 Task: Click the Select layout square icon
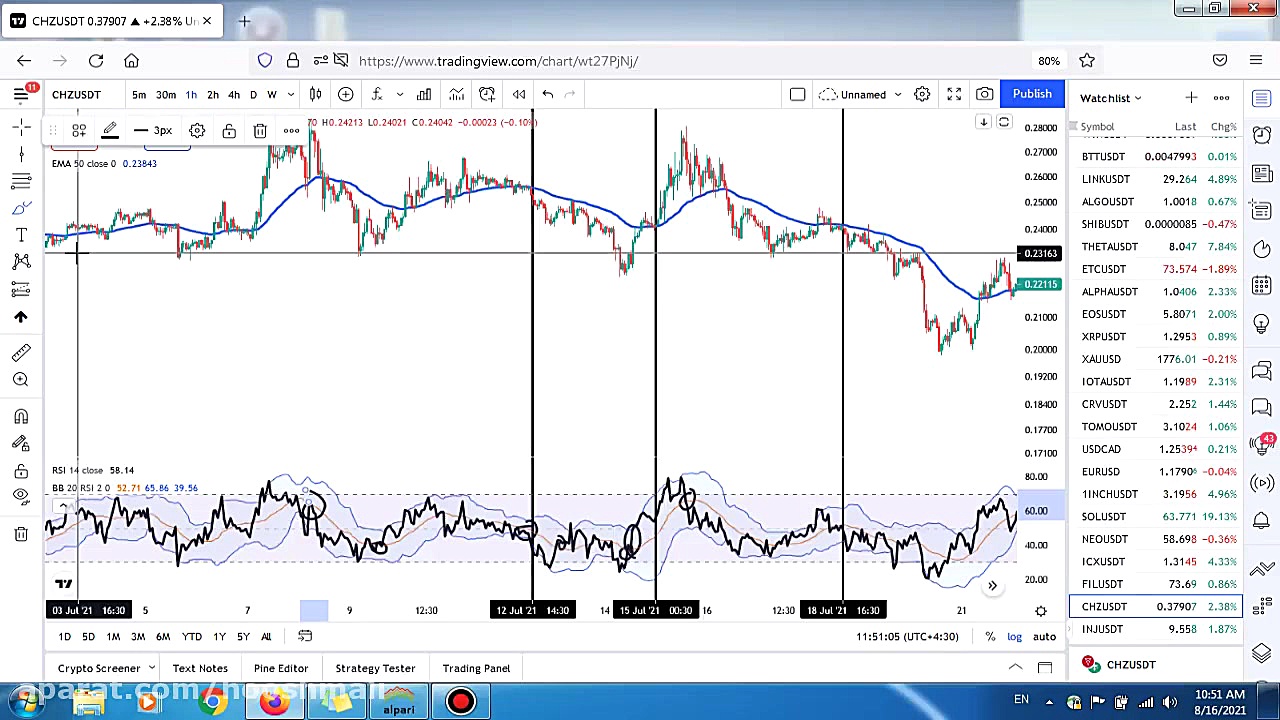pyautogui.click(x=797, y=94)
